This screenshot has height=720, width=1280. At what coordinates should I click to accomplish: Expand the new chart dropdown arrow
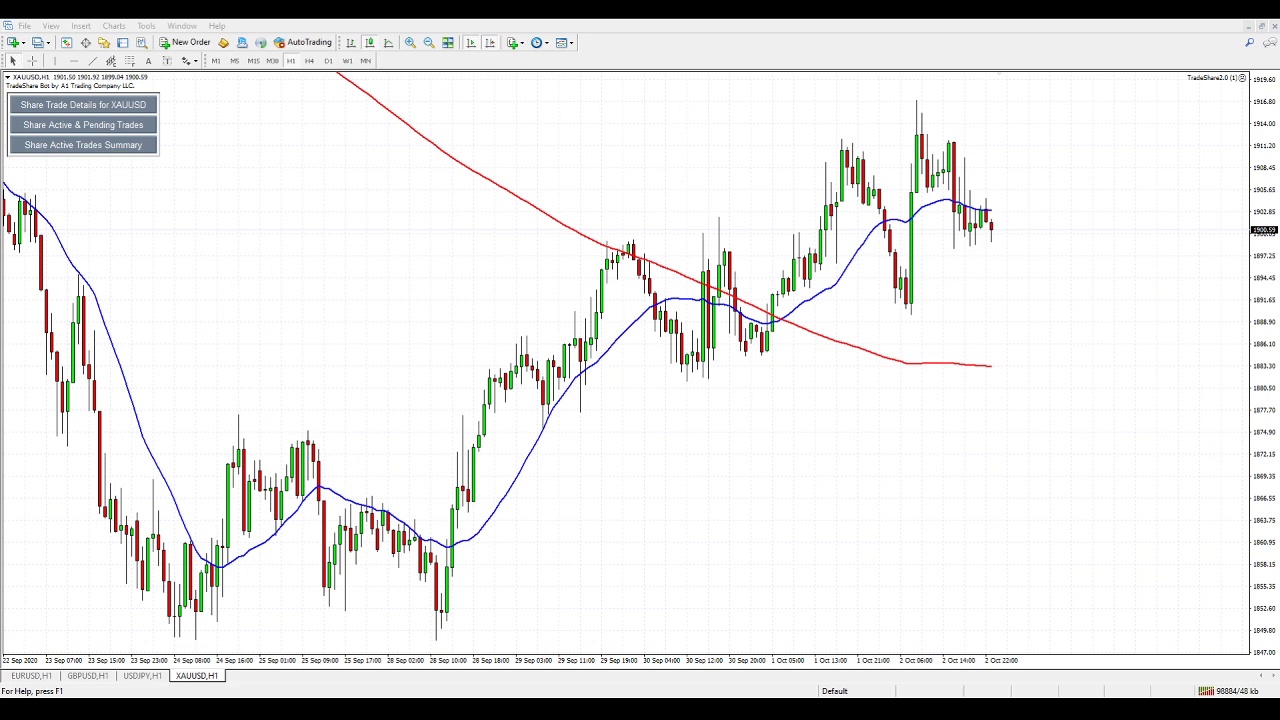pyautogui.click(x=23, y=43)
